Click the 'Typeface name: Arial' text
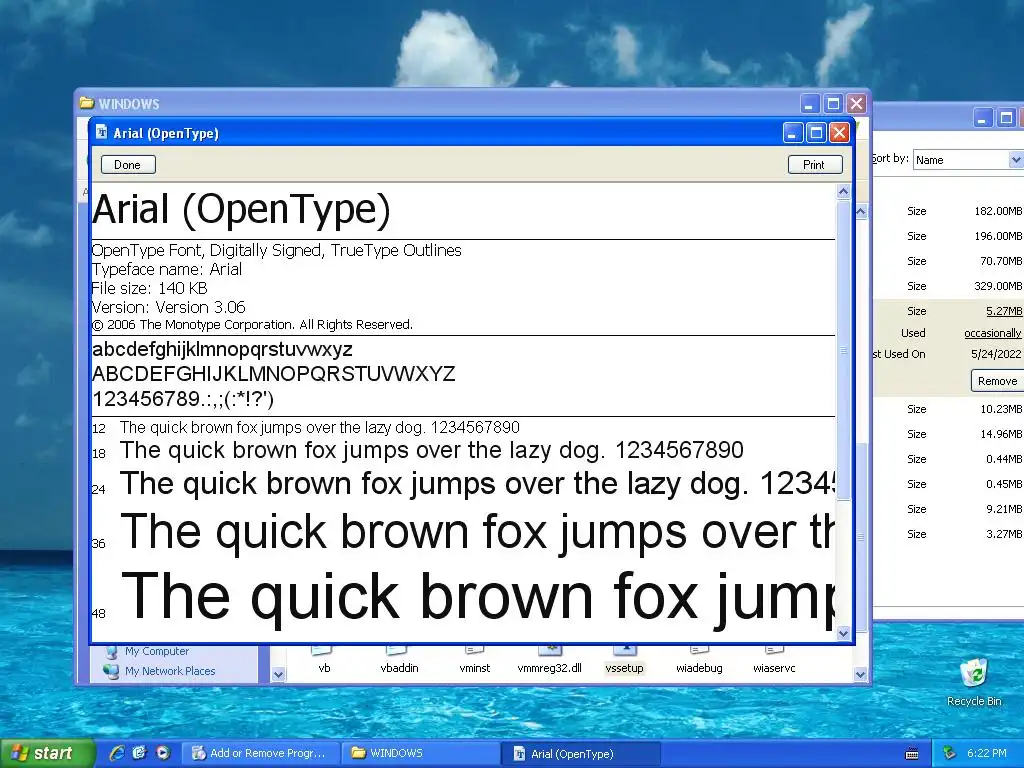 (x=167, y=269)
